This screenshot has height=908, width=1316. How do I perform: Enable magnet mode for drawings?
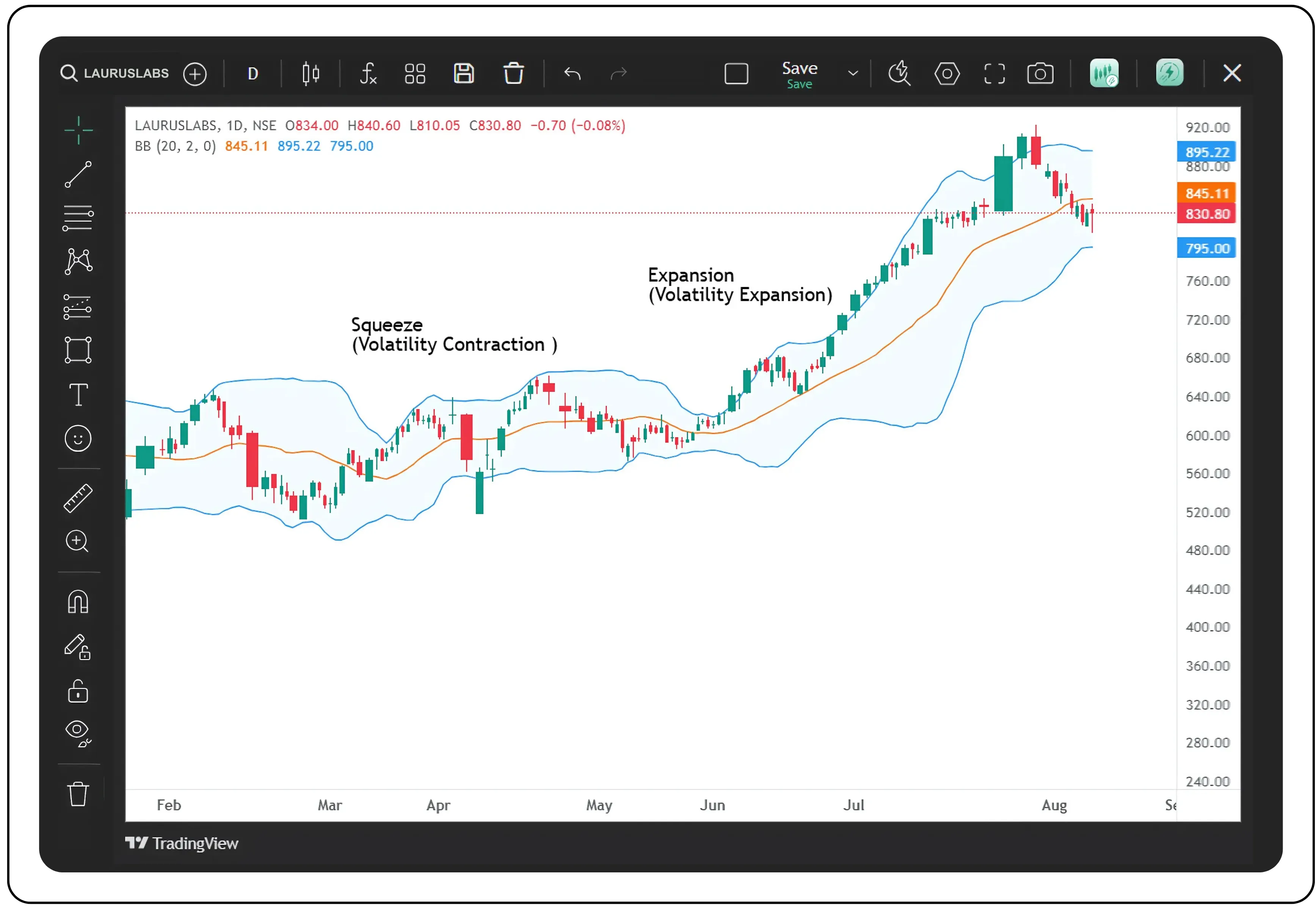pyautogui.click(x=78, y=602)
